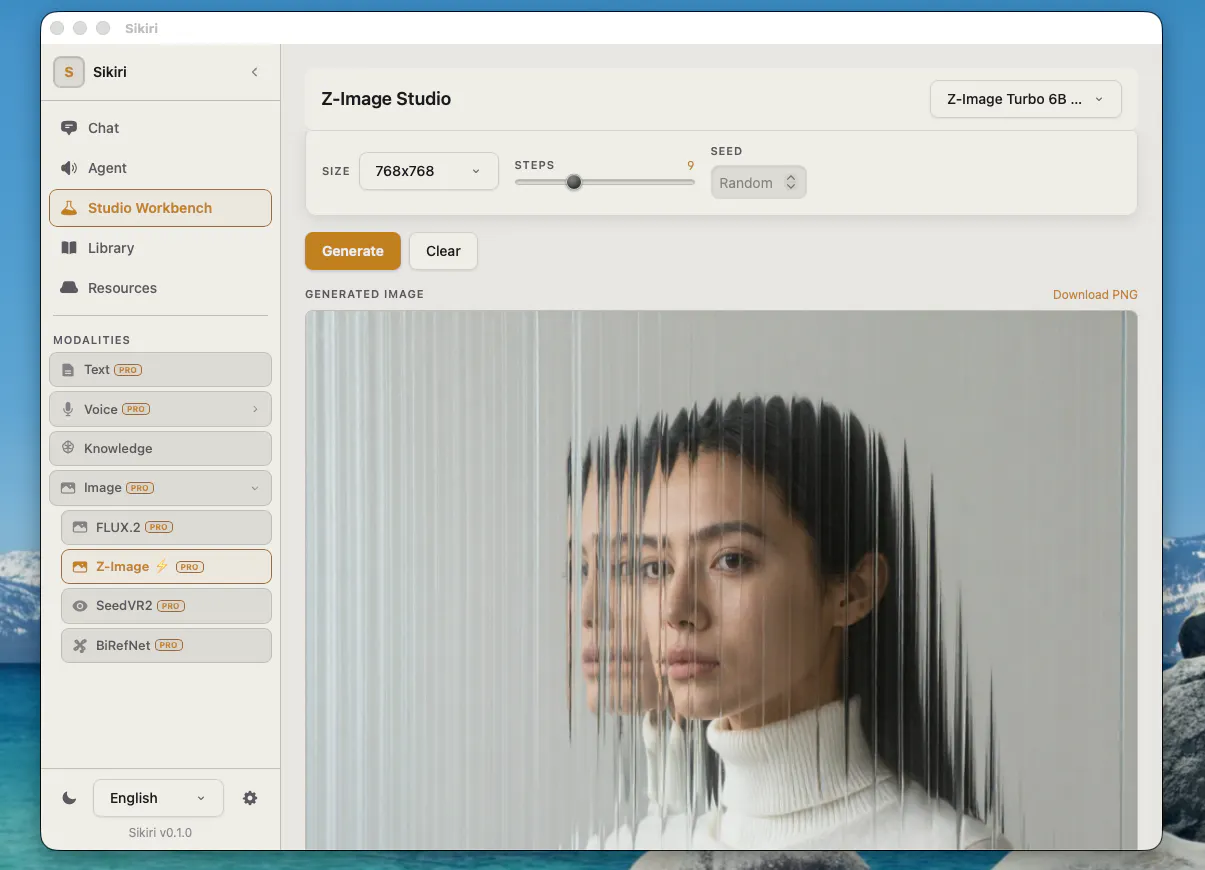Collapse the Image modality chevron
The width and height of the screenshot is (1205, 870).
click(255, 488)
